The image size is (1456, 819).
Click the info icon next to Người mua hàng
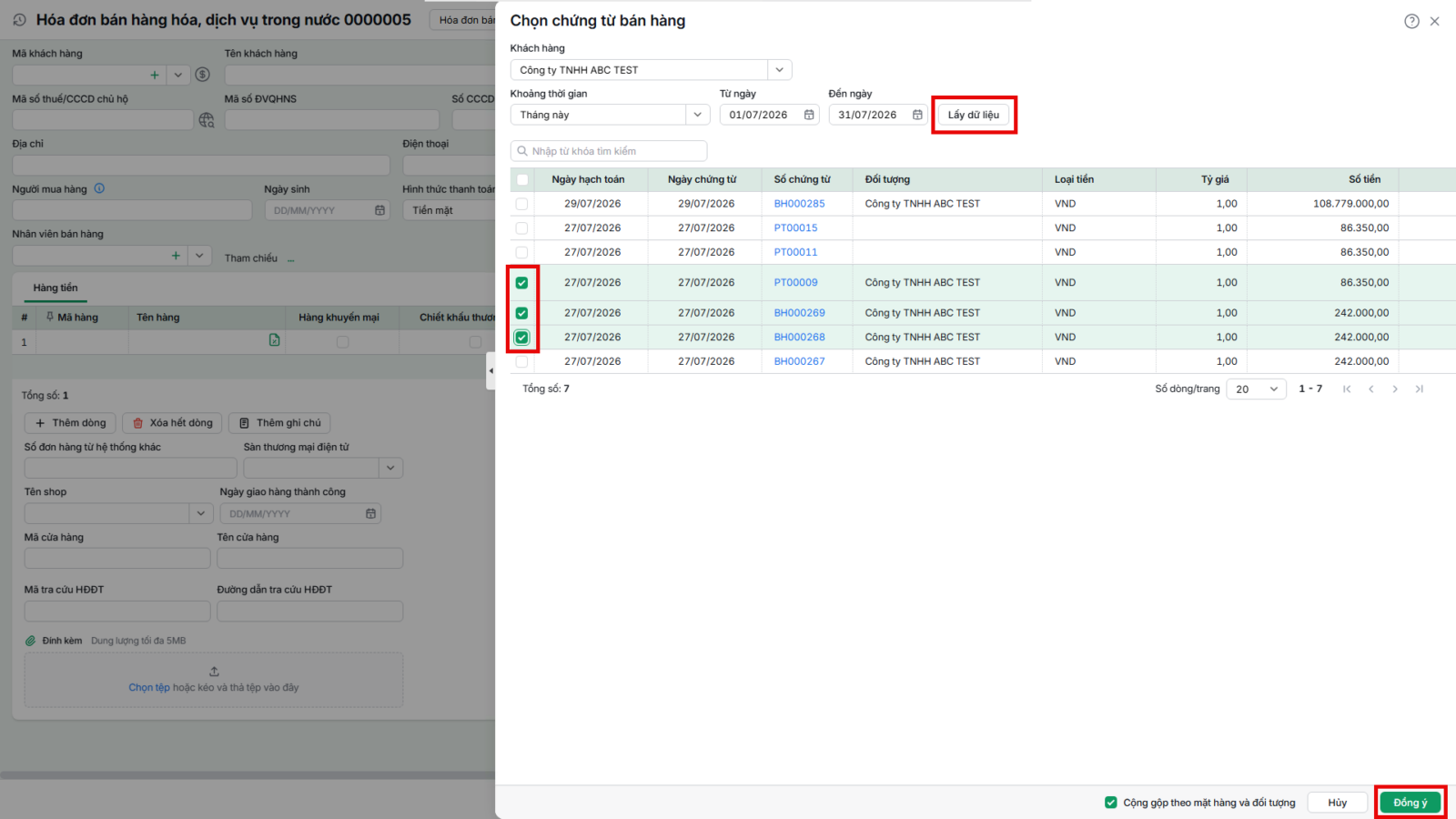(99, 188)
